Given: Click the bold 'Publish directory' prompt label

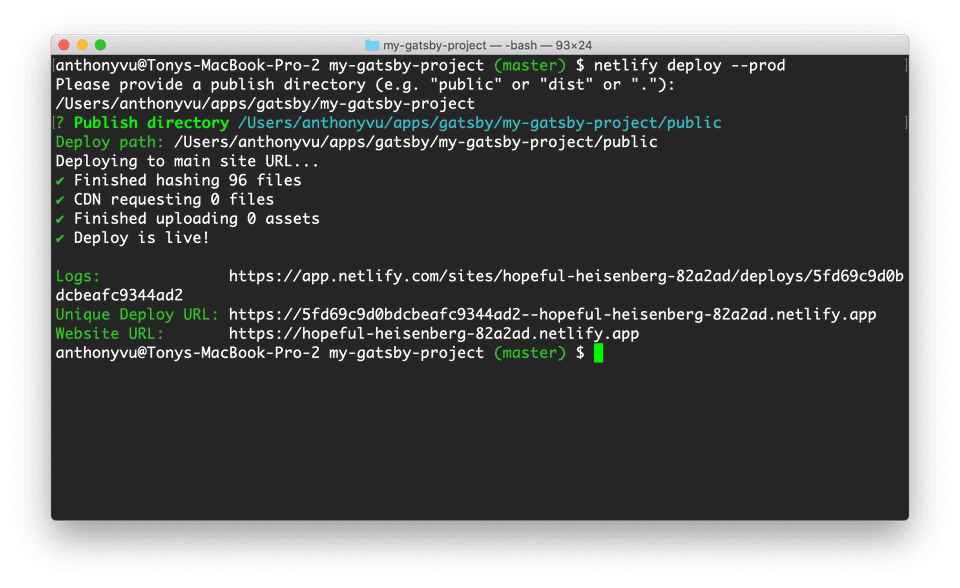Looking at the screenshot, I should point(151,123).
